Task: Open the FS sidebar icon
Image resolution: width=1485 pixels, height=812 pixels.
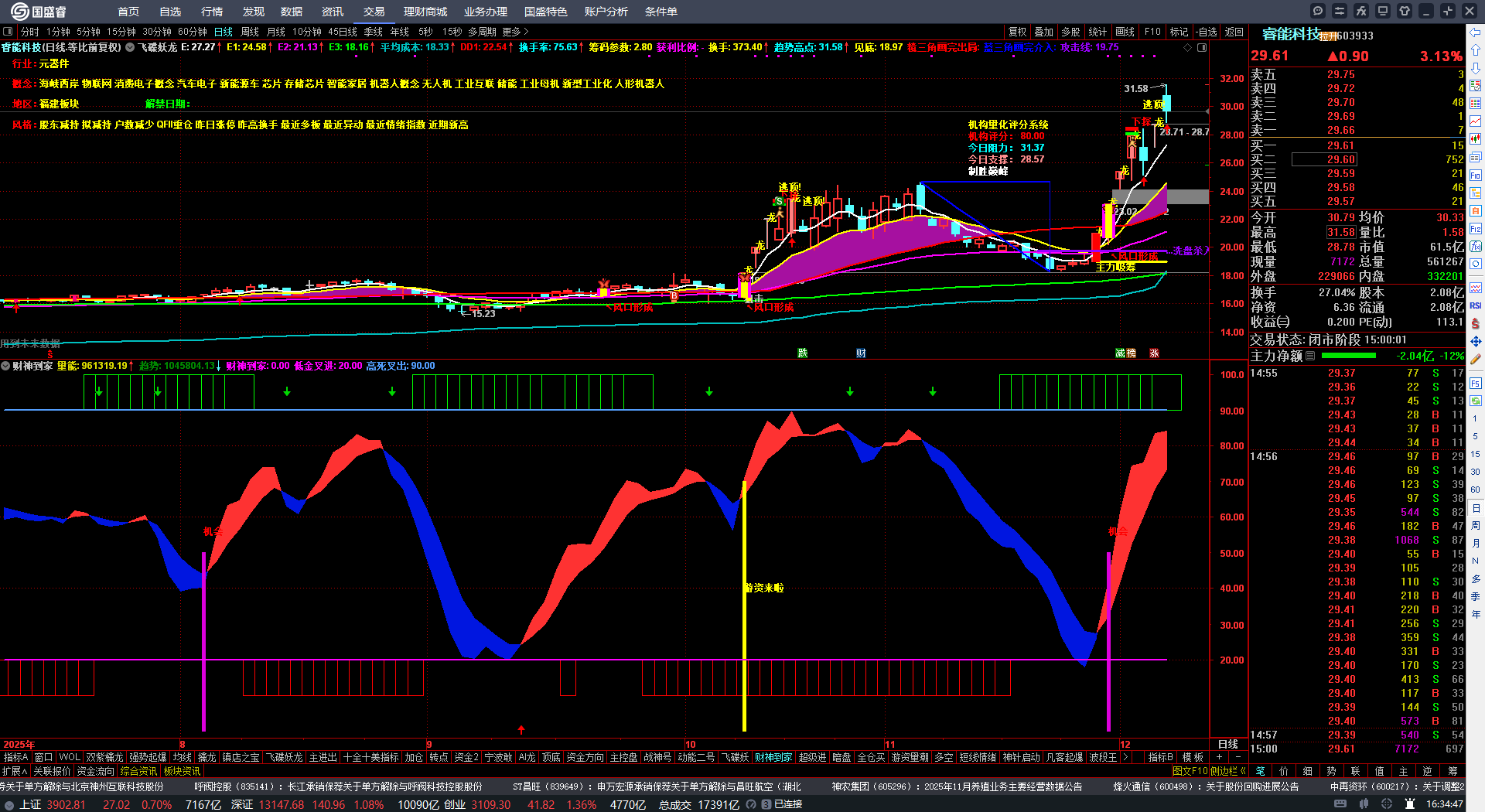Action: (1476, 384)
